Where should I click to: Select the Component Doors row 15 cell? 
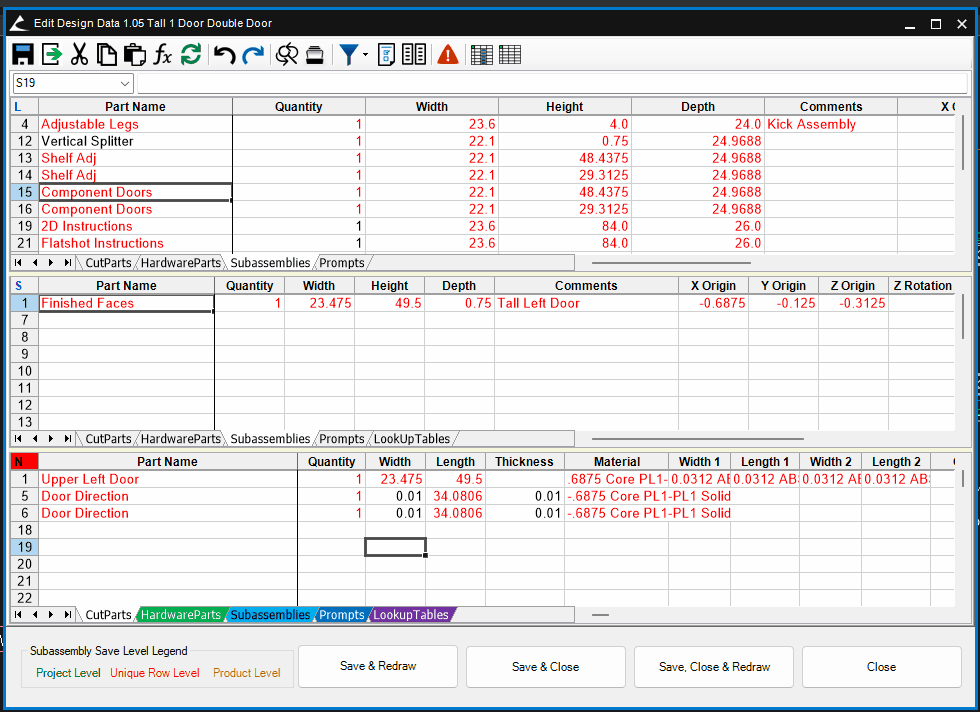coord(135,192)
